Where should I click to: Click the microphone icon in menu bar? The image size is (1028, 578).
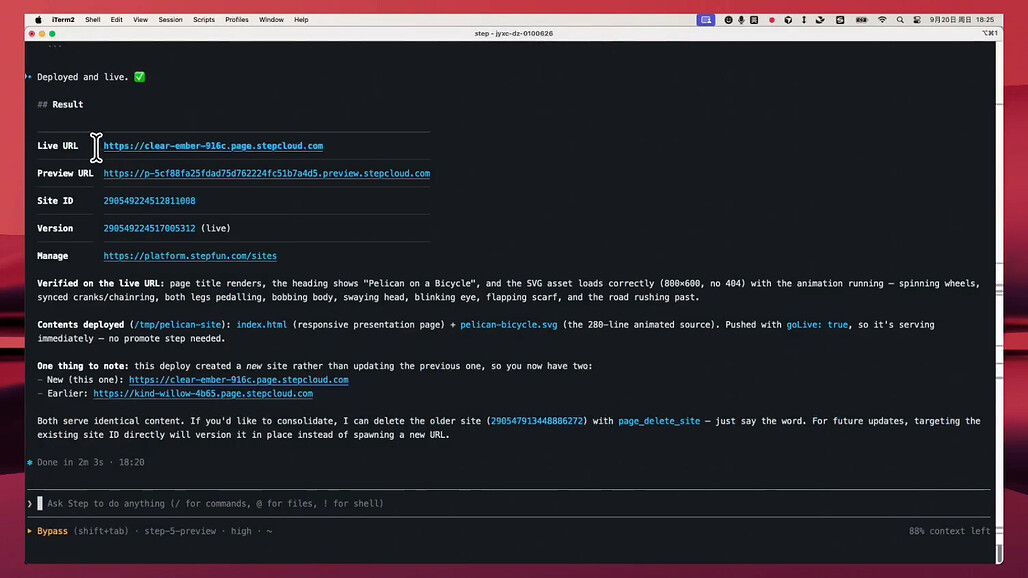click(741, 20)
